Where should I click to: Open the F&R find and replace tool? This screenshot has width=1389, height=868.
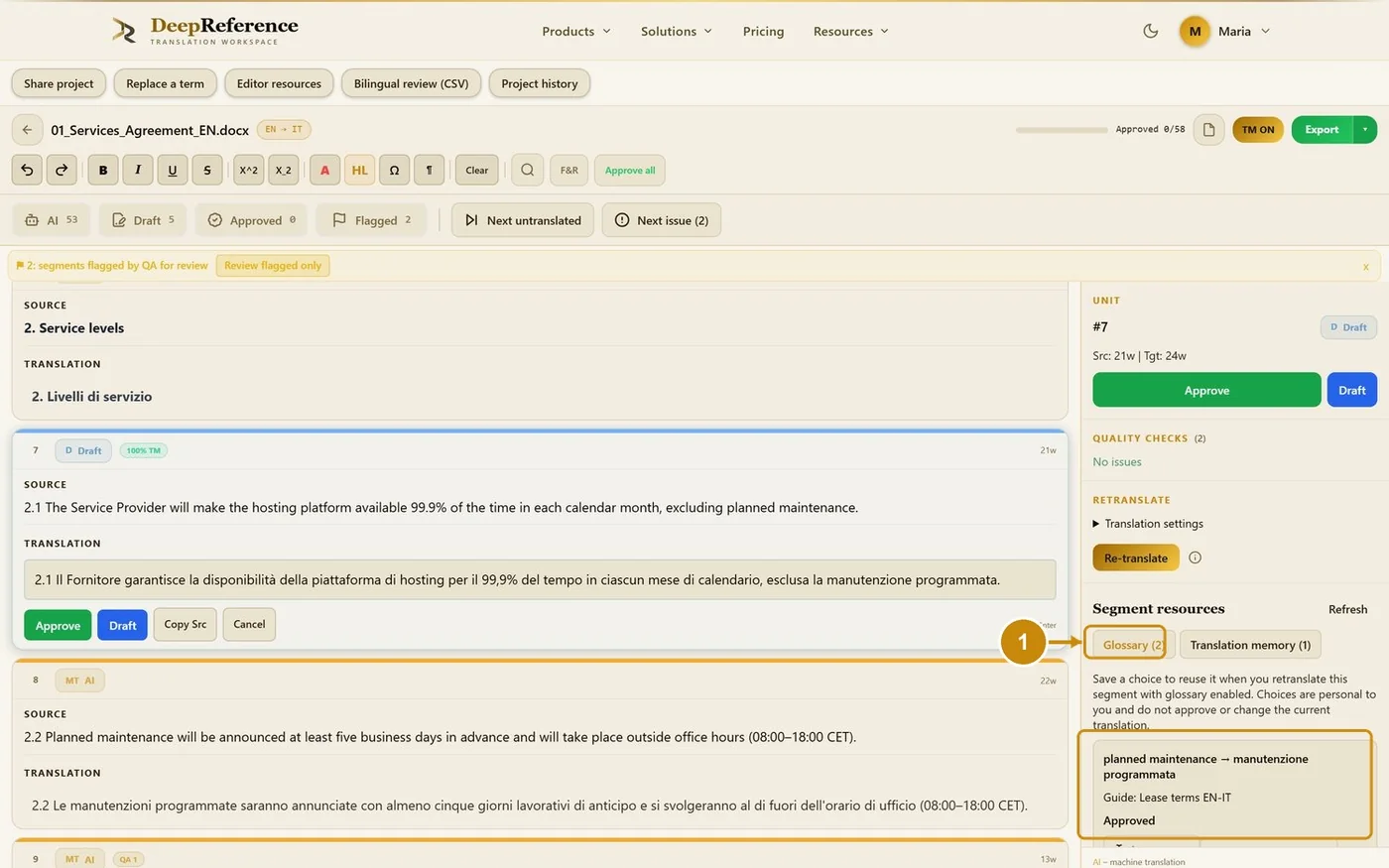pyautogui.click(x=569, y=170)
